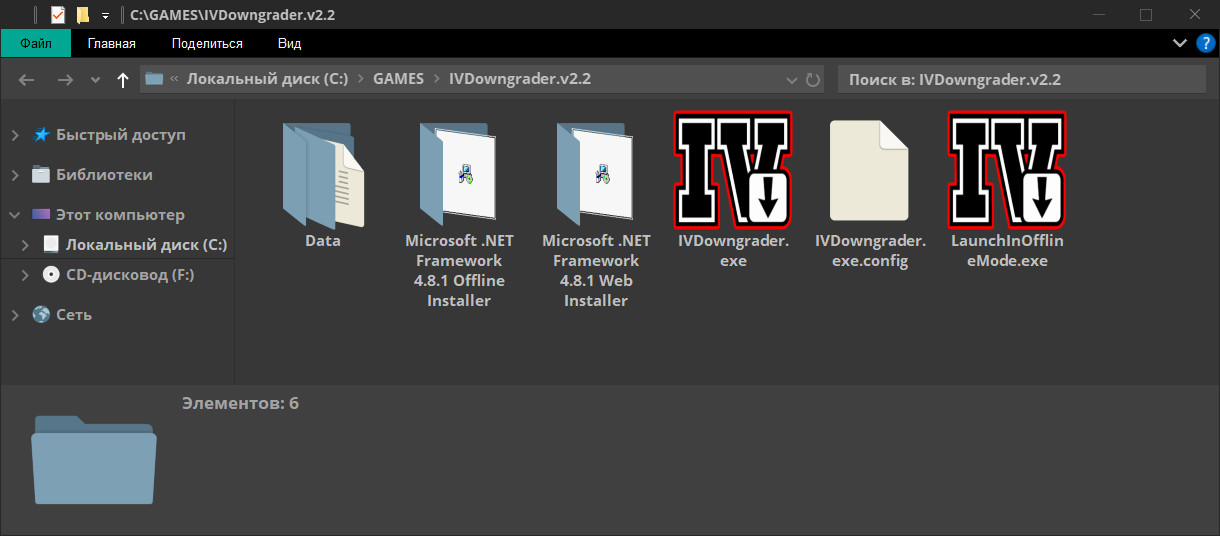Go back with the Back arrow
This screenshot has width=1220, height=536.
[27, 80]
